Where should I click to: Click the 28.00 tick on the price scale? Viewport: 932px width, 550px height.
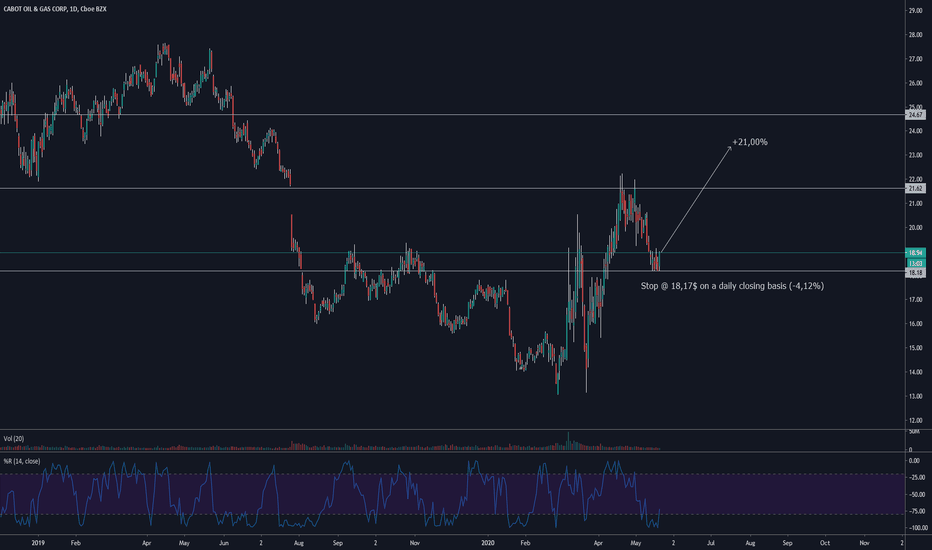[x=915, y=35]
